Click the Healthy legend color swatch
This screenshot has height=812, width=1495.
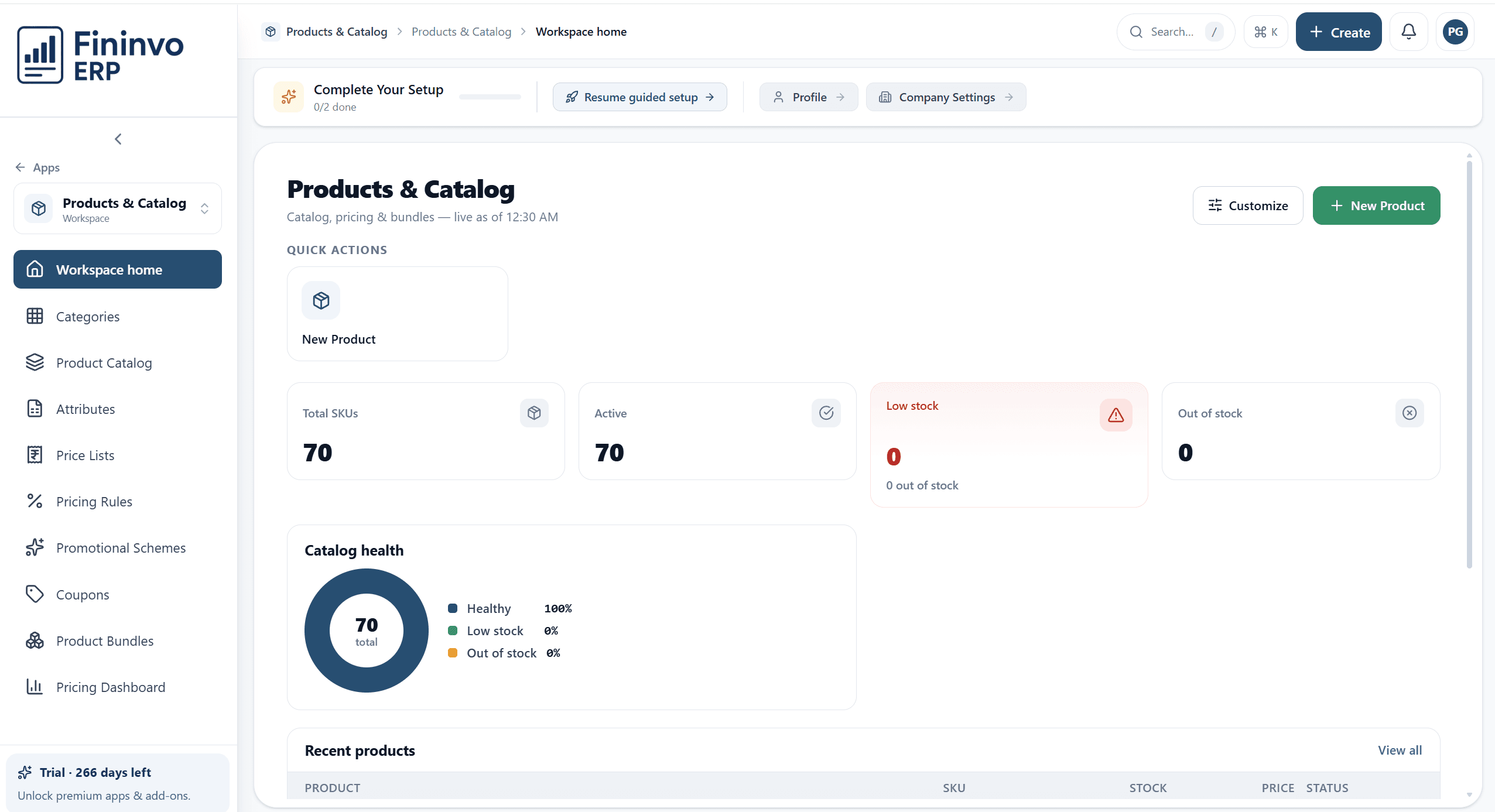click(x=453, y=608)
